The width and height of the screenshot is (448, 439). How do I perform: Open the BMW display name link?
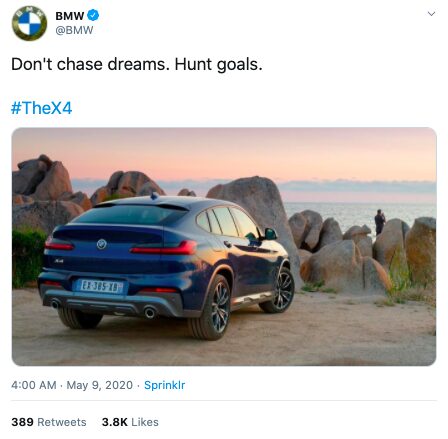pyautogui.click(x=69, y=16)
